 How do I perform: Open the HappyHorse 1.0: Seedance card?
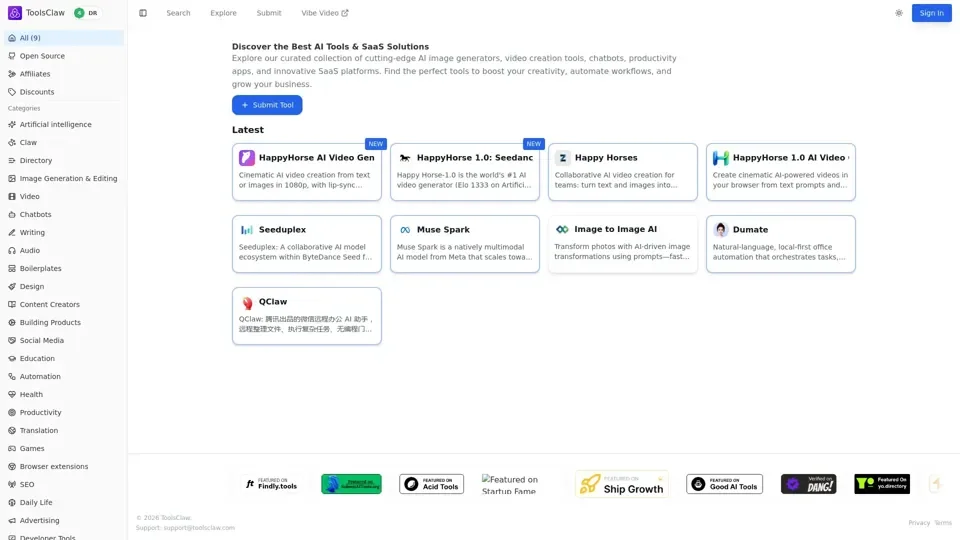pyautogui.click(x=465, y=172)
